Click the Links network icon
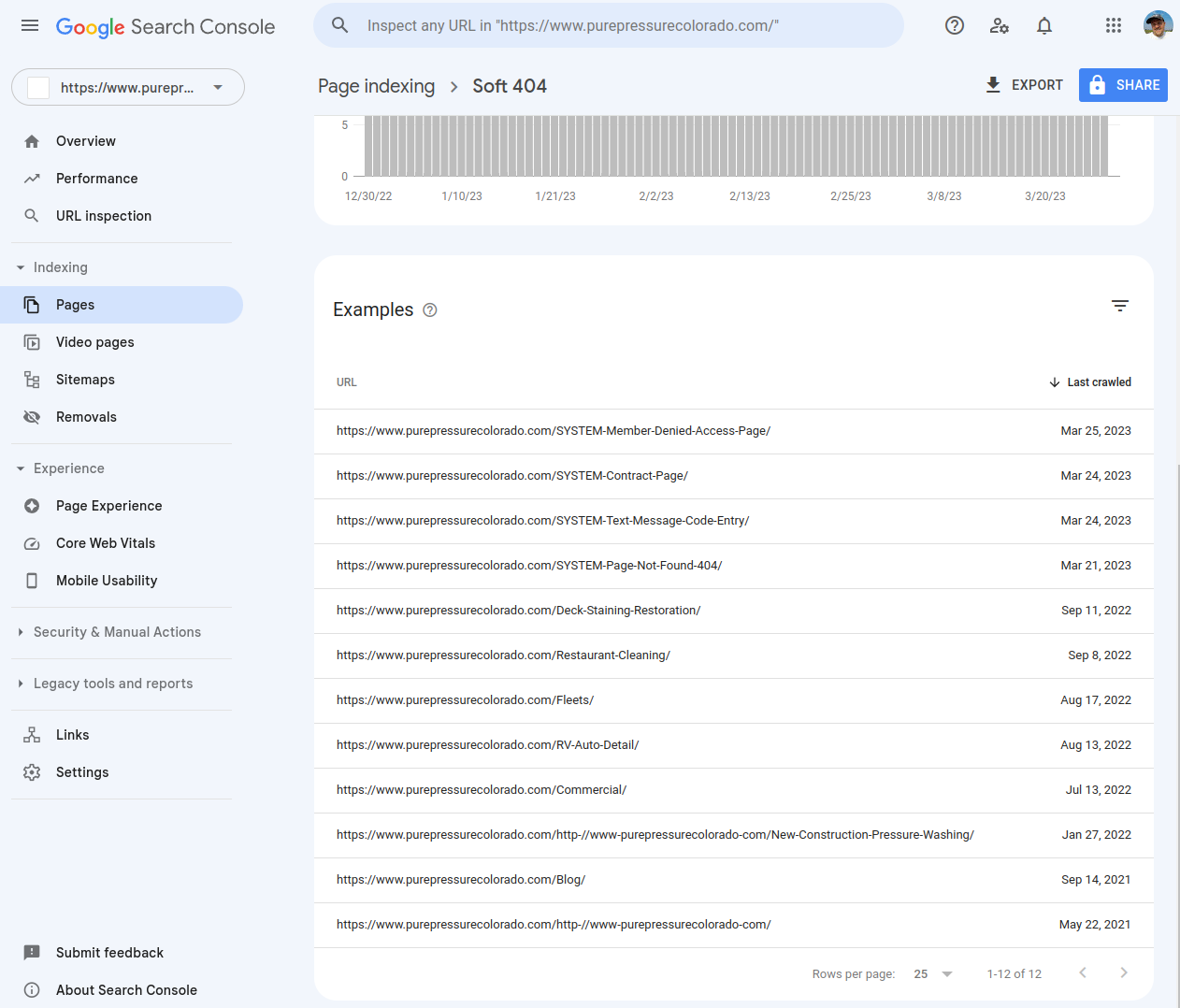Screen dimensions: 1180x1008 pos(32,735)
